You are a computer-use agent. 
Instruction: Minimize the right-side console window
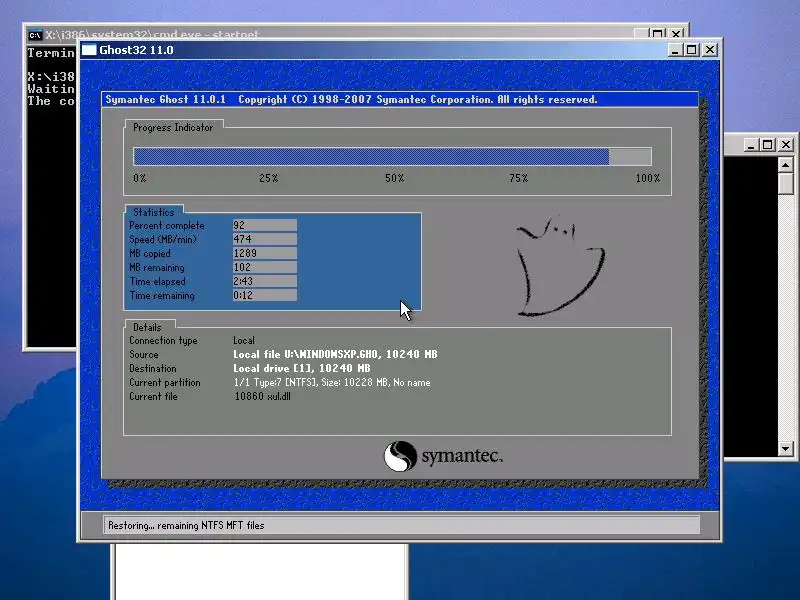point(750,145)
